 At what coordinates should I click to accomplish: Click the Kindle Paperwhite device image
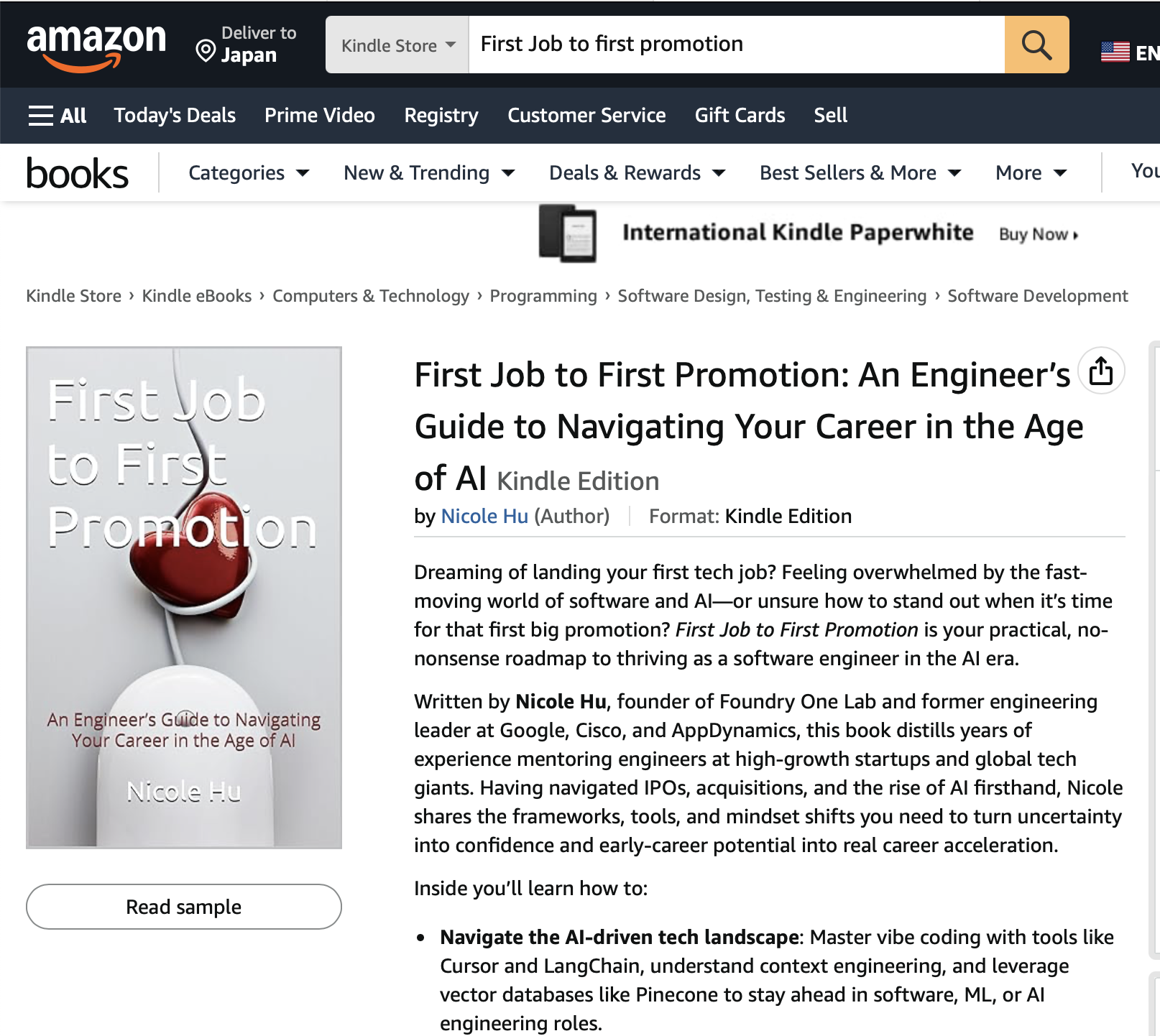[x=569, y=232]
